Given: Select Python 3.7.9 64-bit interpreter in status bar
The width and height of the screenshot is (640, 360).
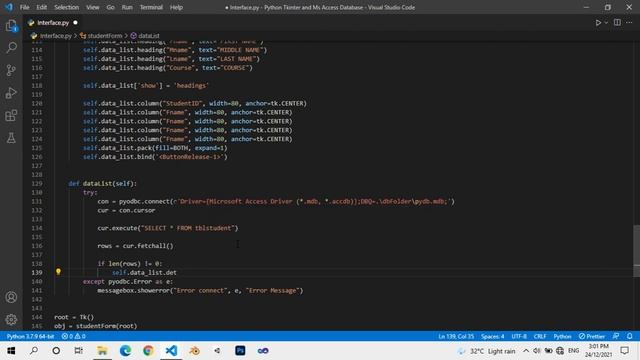Looking at the screenshot, I should click(x=30, y=336).
